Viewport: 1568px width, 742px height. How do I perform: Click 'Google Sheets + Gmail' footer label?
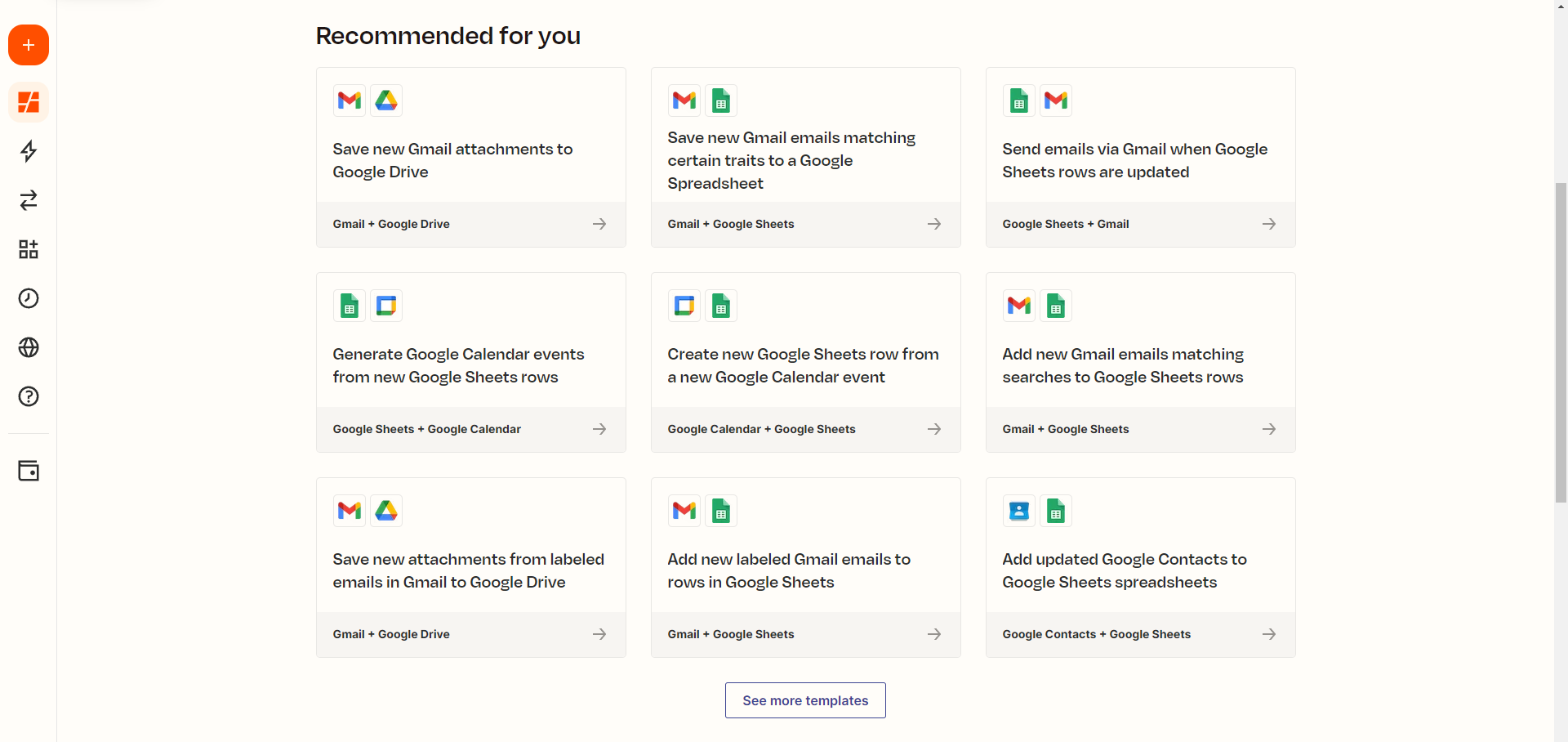click(x=1066, y=224)
